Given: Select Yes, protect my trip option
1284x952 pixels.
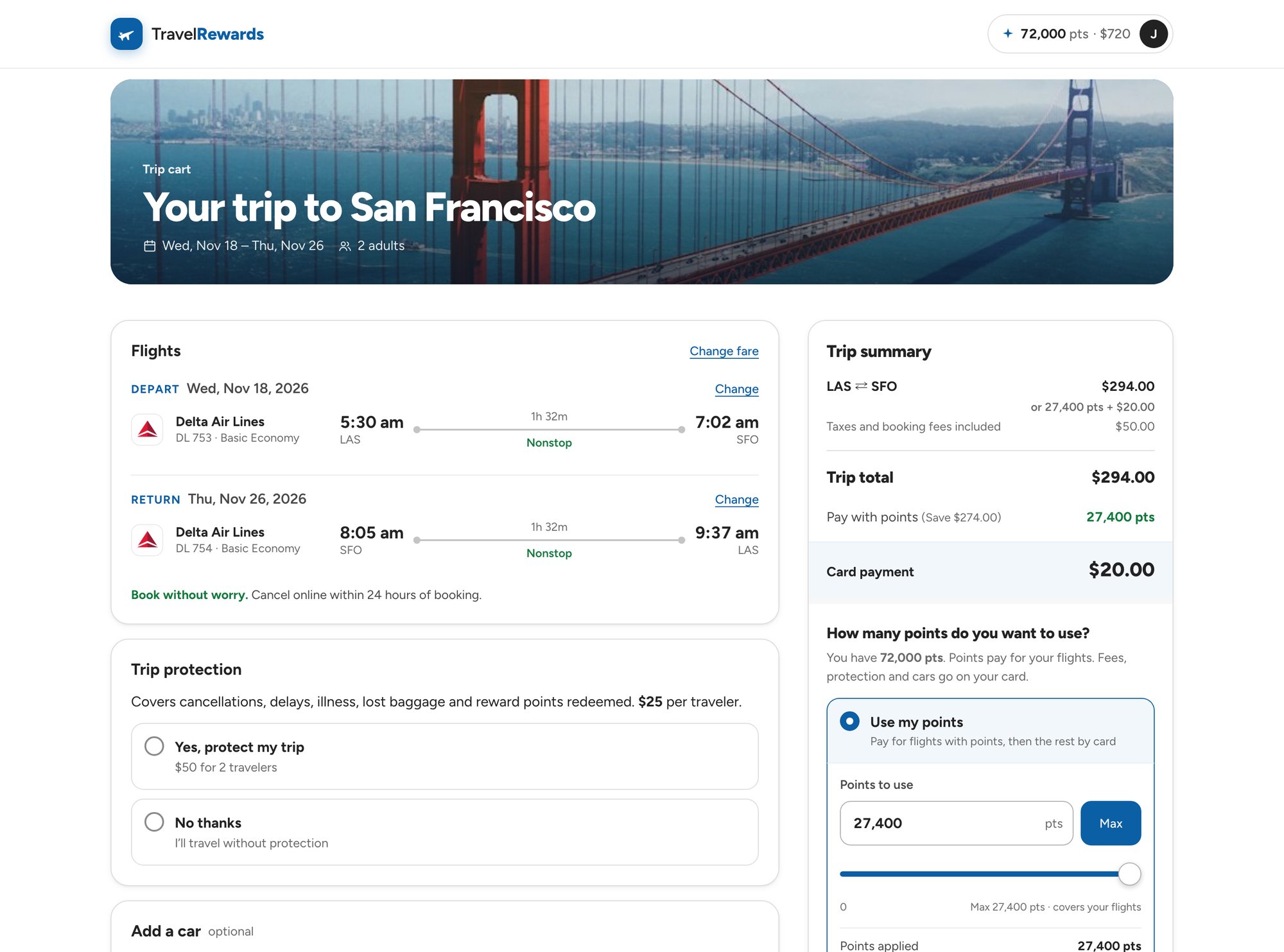Looking at the screenshot, I should point(444,756).
